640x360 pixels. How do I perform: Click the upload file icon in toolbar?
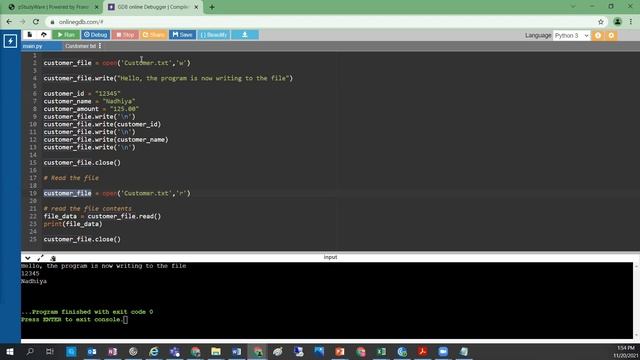tap(44, 35)
